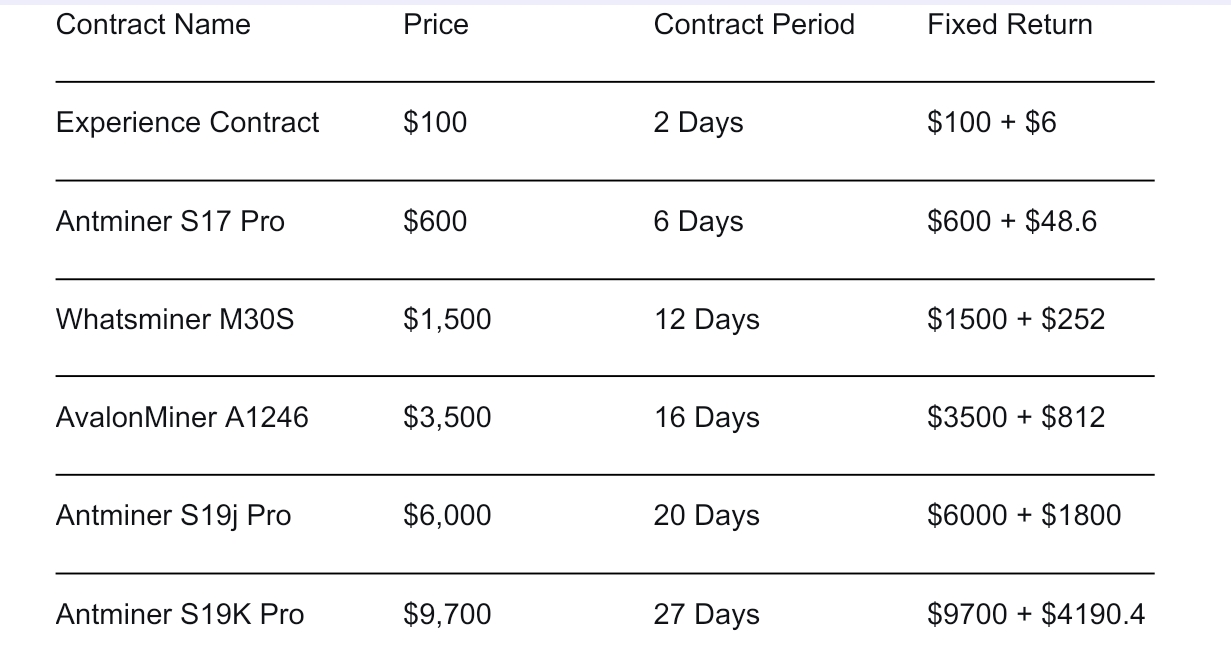This screenshot has height=660, width=1231.
Task: Click the $6000 + $1800 return cell
Action: (x=1024, y=516)
